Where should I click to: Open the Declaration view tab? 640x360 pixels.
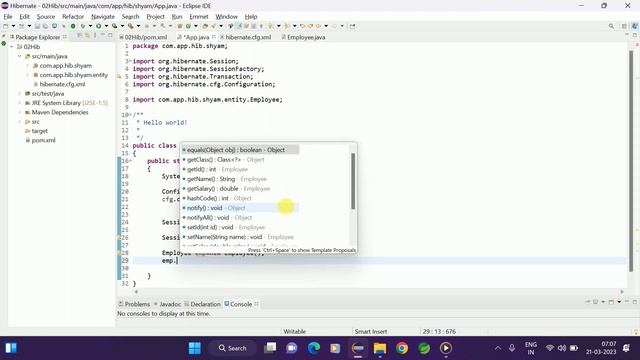[202, 304]
